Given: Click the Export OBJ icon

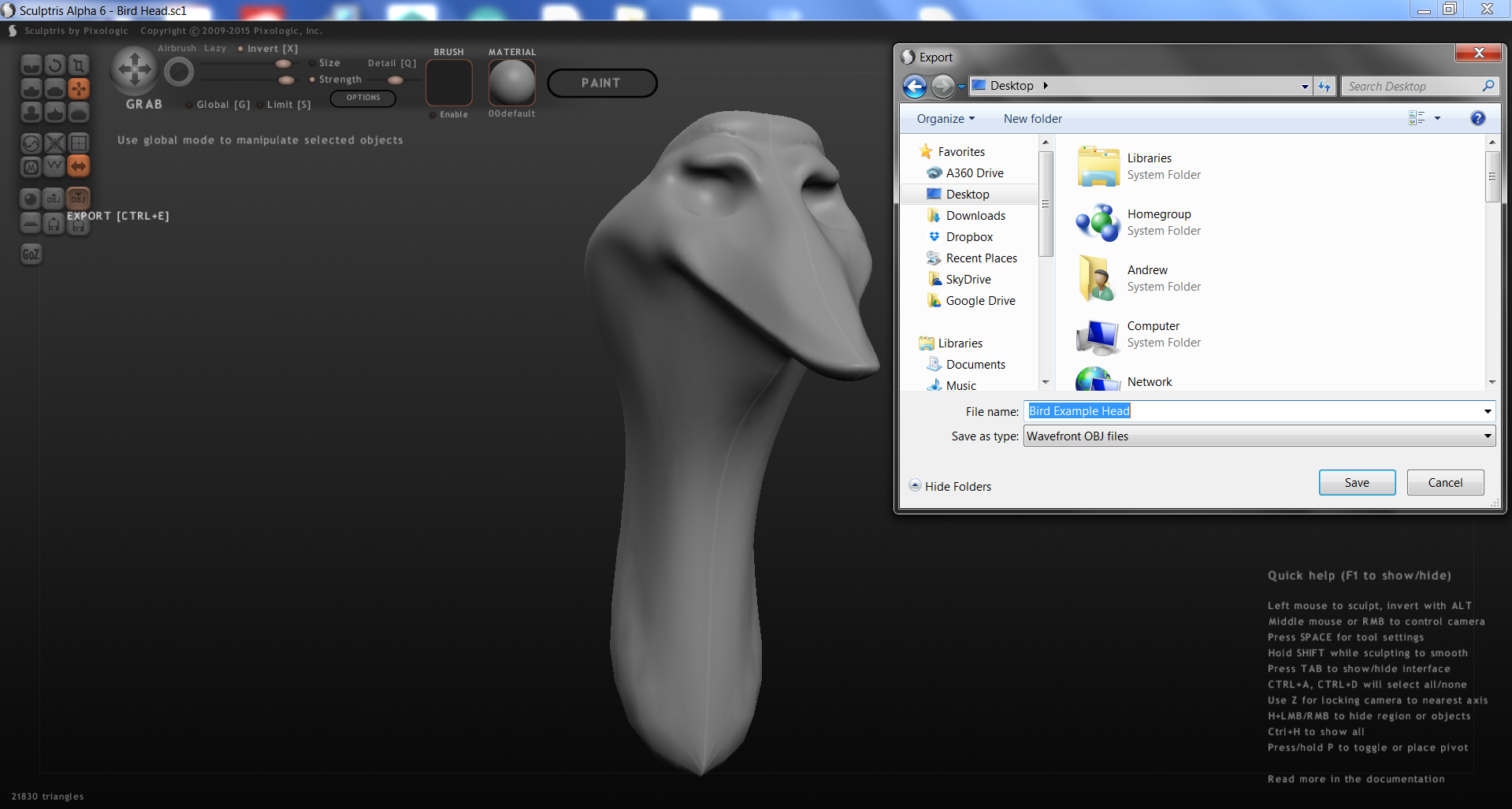Looking at the screenshot, I should click(78, 199).
